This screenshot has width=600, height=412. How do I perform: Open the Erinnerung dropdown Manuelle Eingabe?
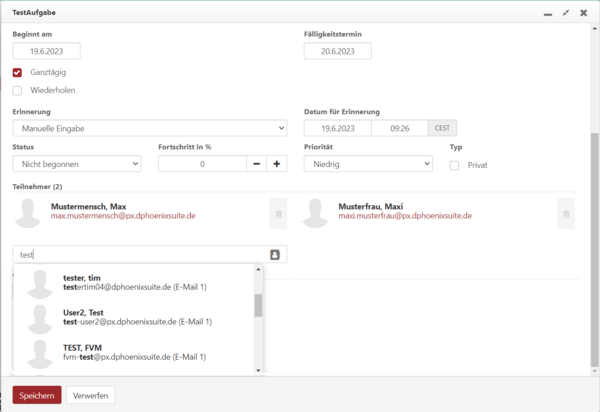(150, 128)
